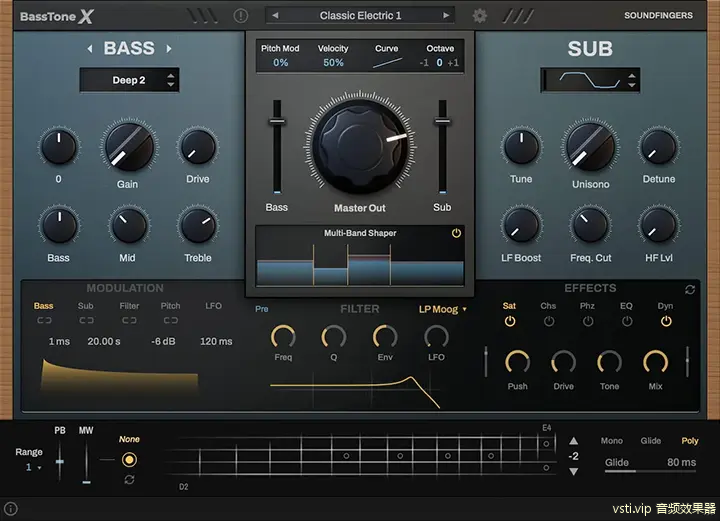Open the LP Moog filter type dropdown
This screenshot has width=720, height=521.
coord(443,309)
